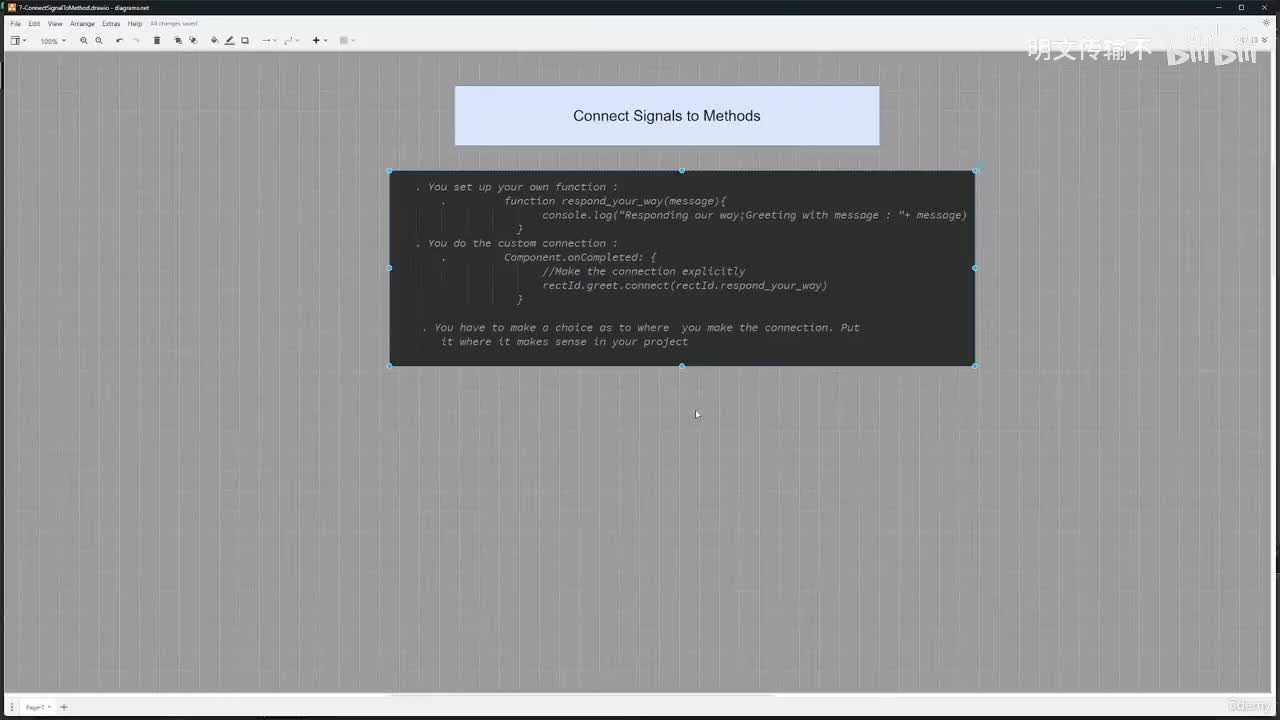Image resolution: width=1280 pixels, height=720 pixels.
Task: Toggle the shadow rectangle icon
Action: click(245, 41)
